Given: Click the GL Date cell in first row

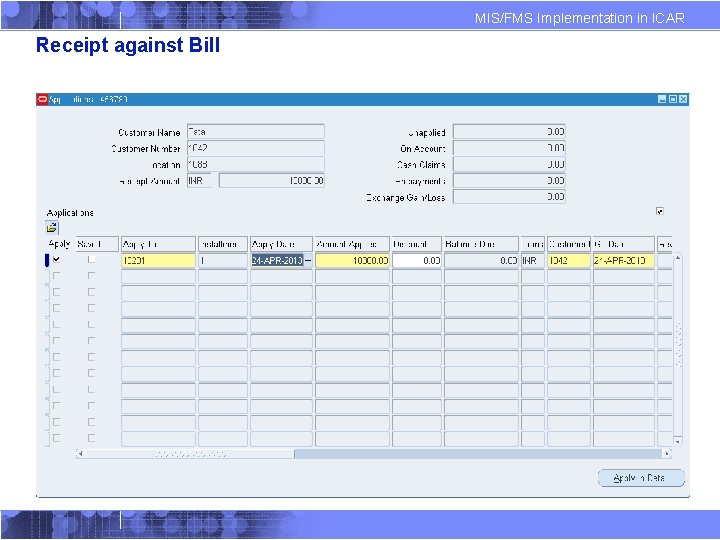Looking at the screenshot, I should 624,261.
